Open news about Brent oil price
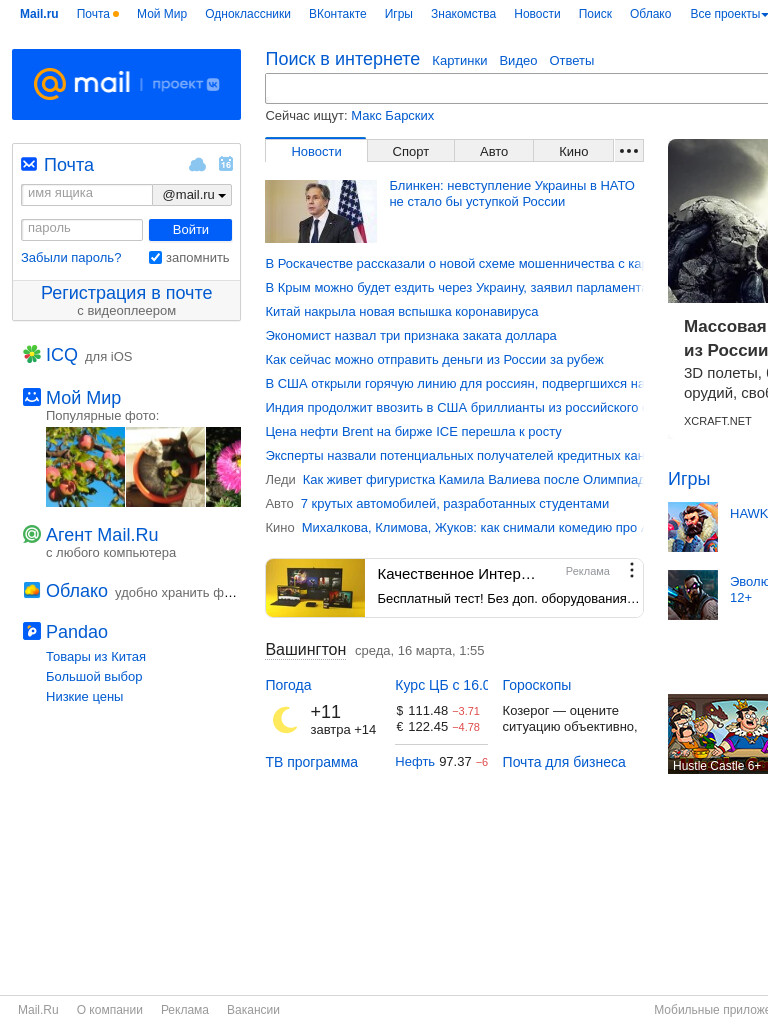Image resolution: width=768 pixels, height=1024 pixels. tap(413, 432)
